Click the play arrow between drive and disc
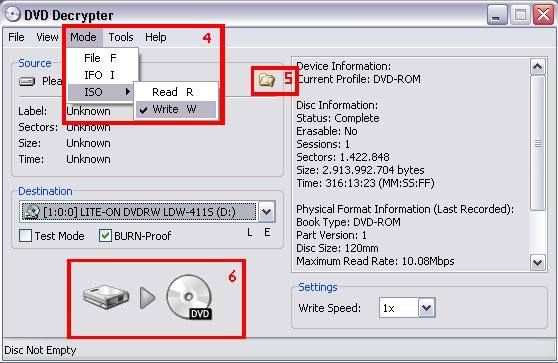Image resolution: width=558 pixels, height=363 pixels. (x=148, y=298)
